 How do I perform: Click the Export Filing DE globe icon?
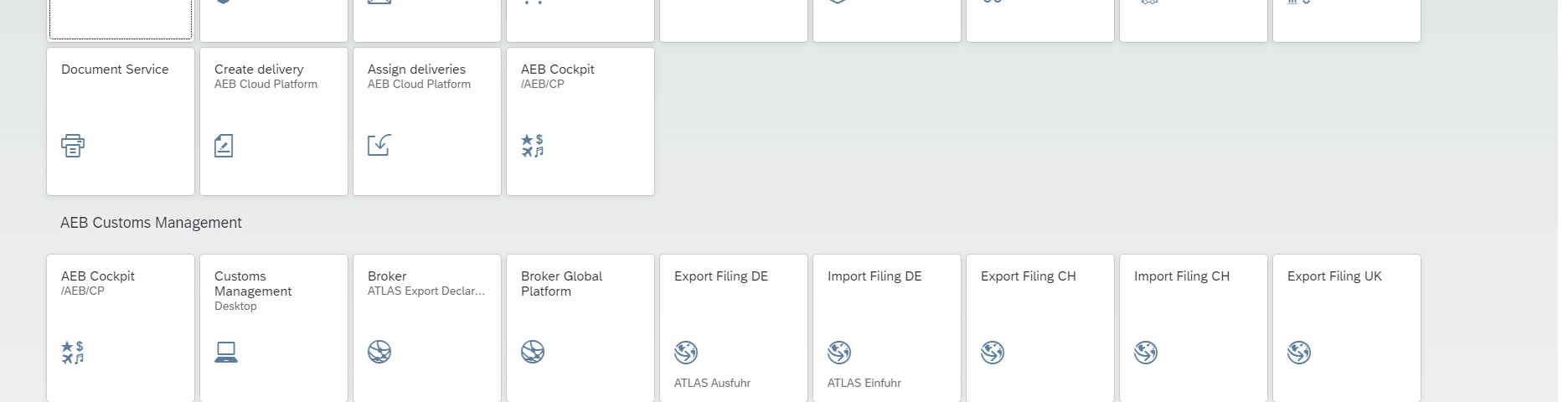(x=686, y=353)
